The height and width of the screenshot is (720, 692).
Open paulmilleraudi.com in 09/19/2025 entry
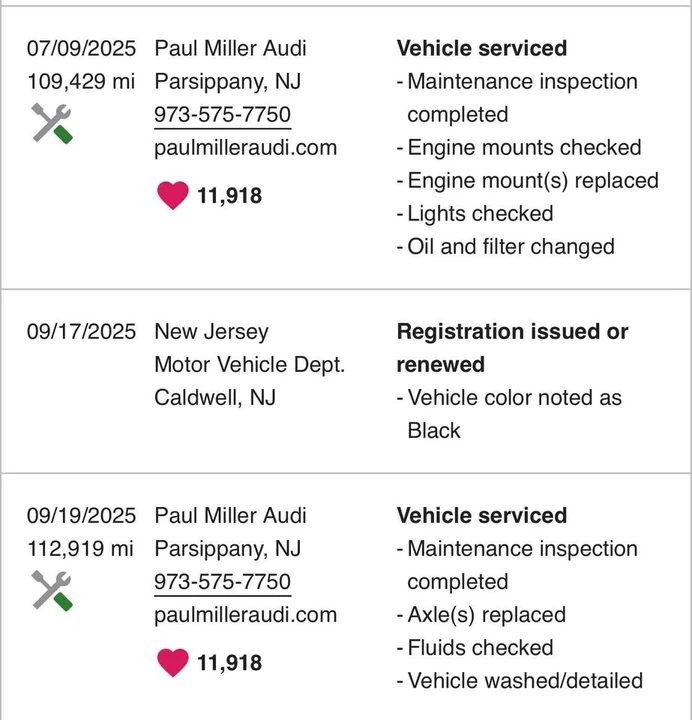[246, 615]
